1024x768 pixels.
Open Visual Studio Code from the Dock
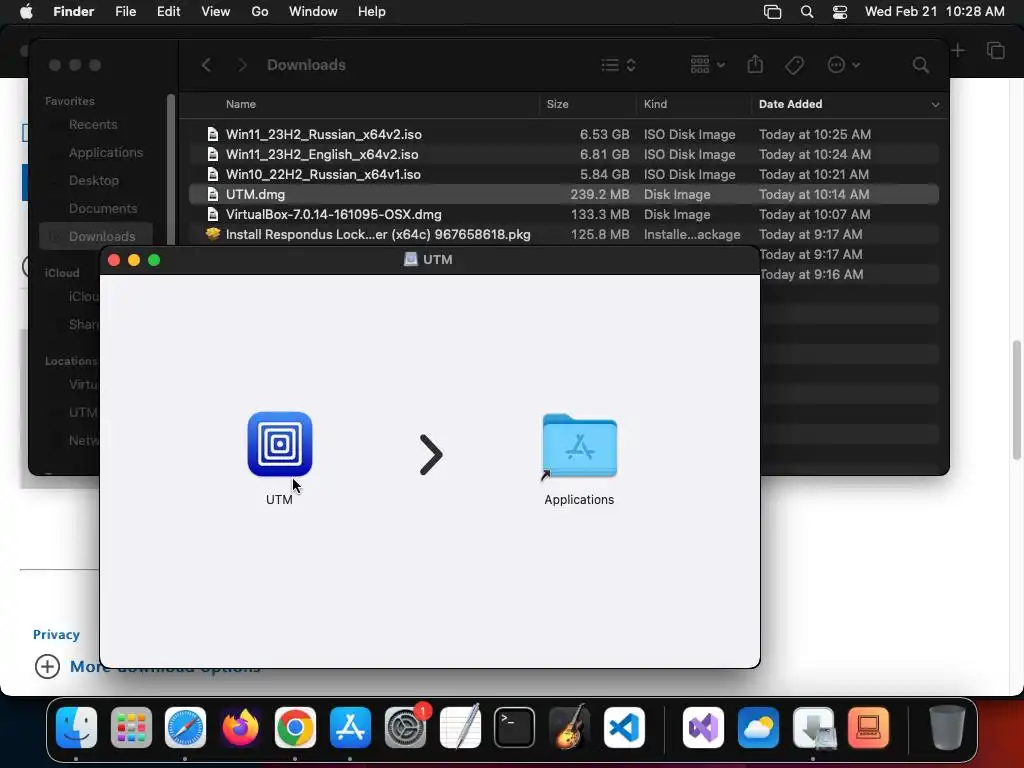(624, 728)
